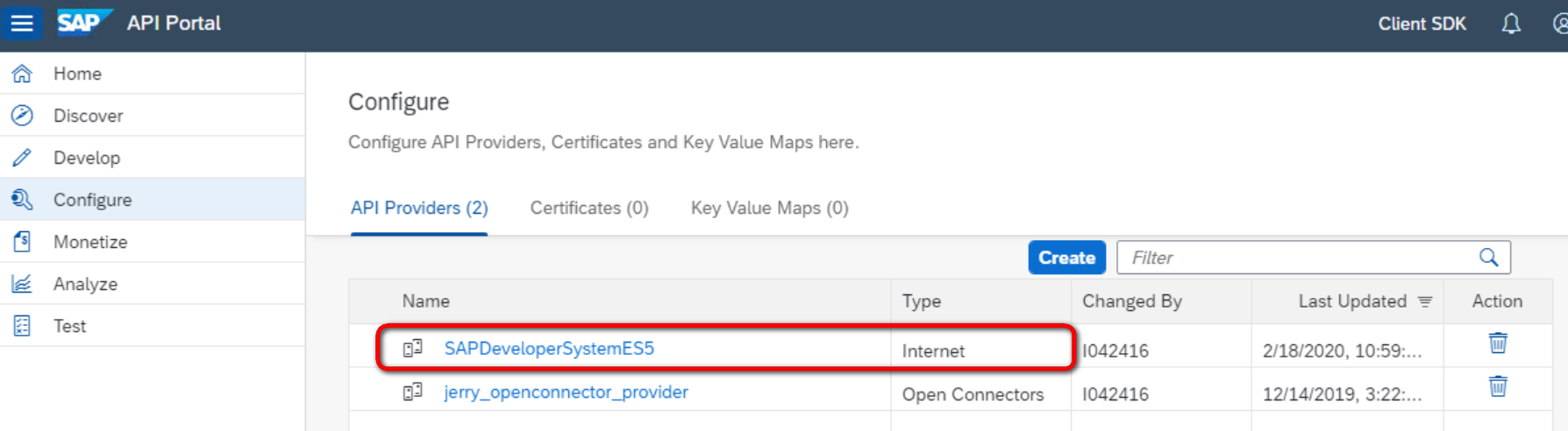Open the Client SDK link
1568x431 pixels.
[1422, 24]
